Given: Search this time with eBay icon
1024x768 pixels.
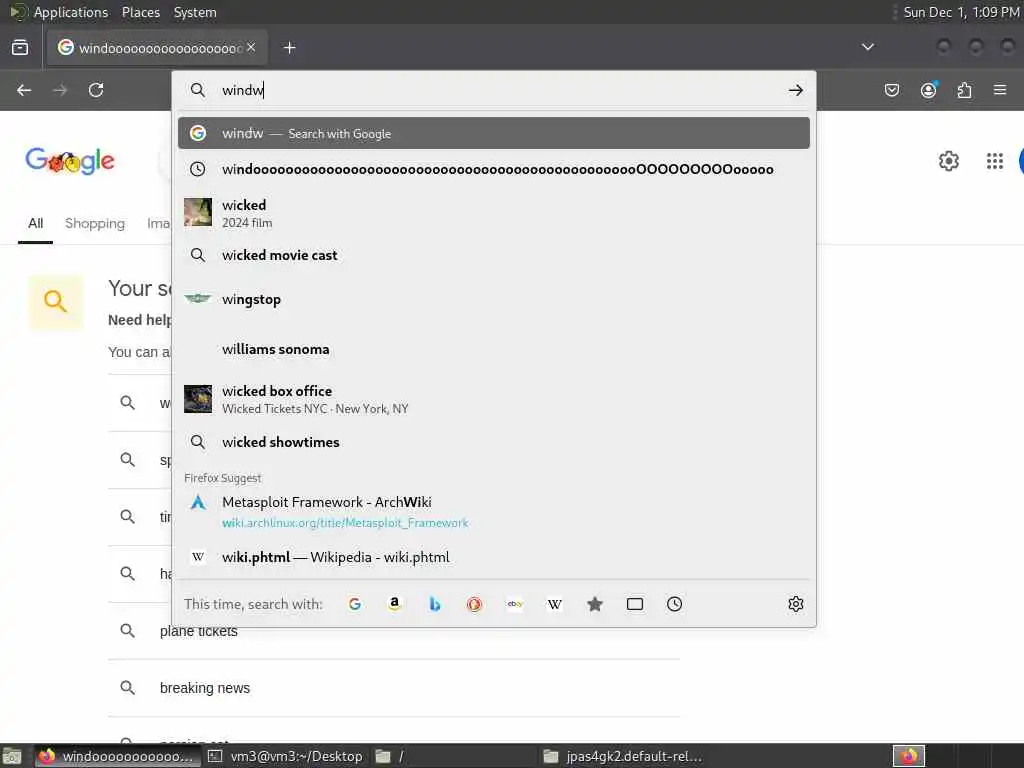Looking at the screenshot, I should click(x=515, y=604).
